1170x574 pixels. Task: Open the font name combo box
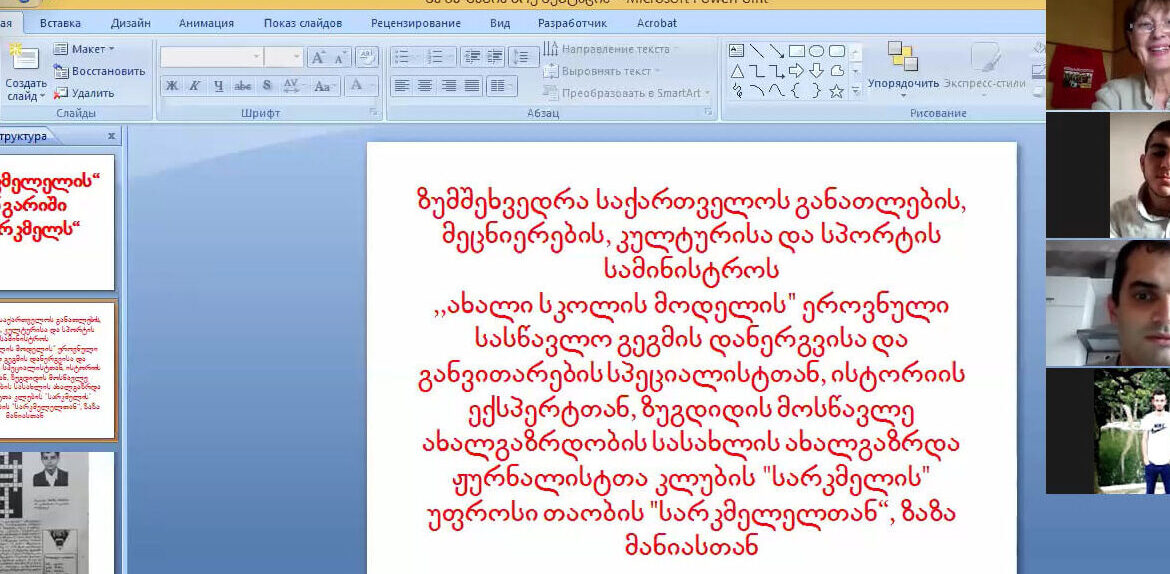click(x=211, y=57)
